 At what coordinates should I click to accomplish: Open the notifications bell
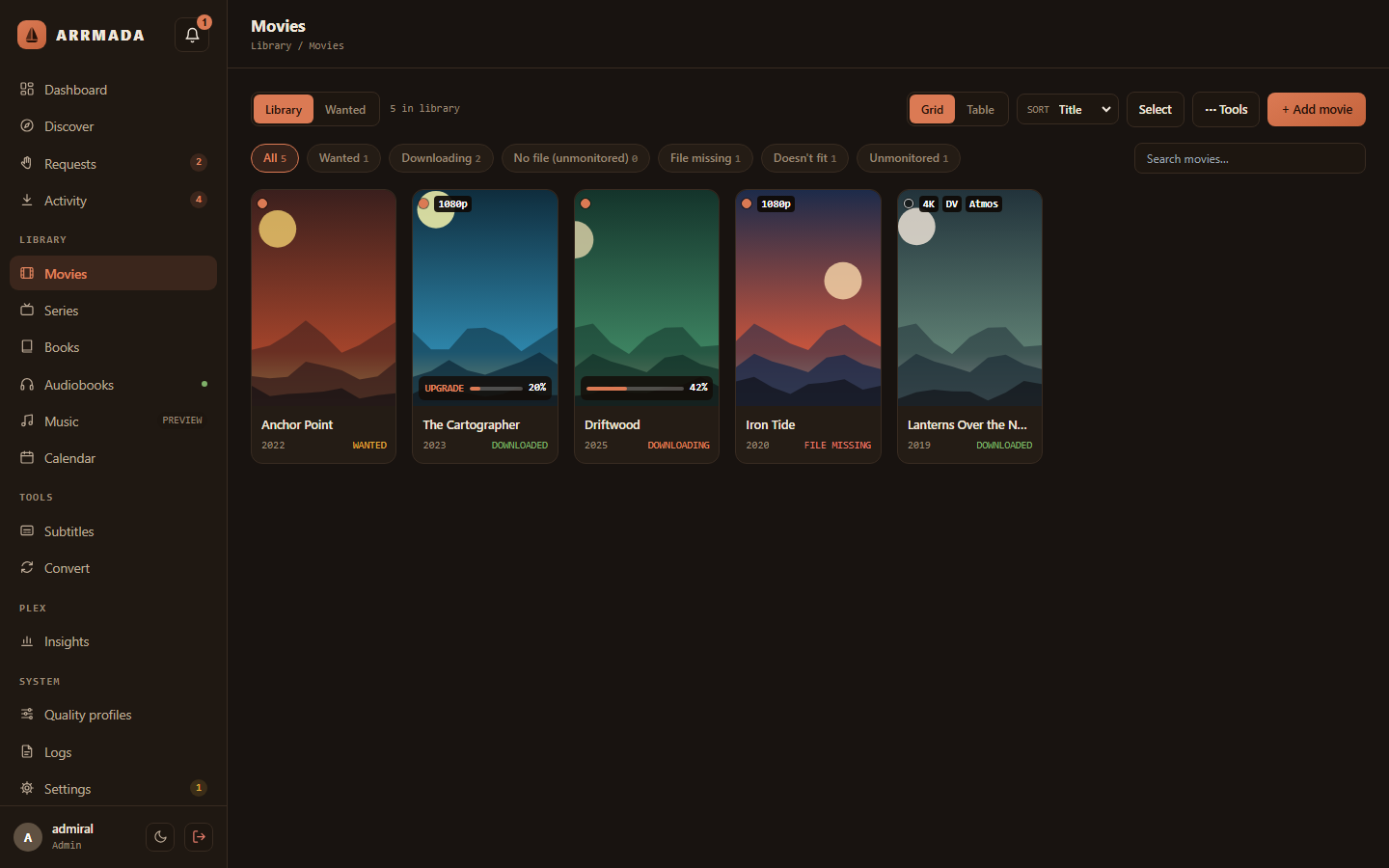click(x=192, y=35)
